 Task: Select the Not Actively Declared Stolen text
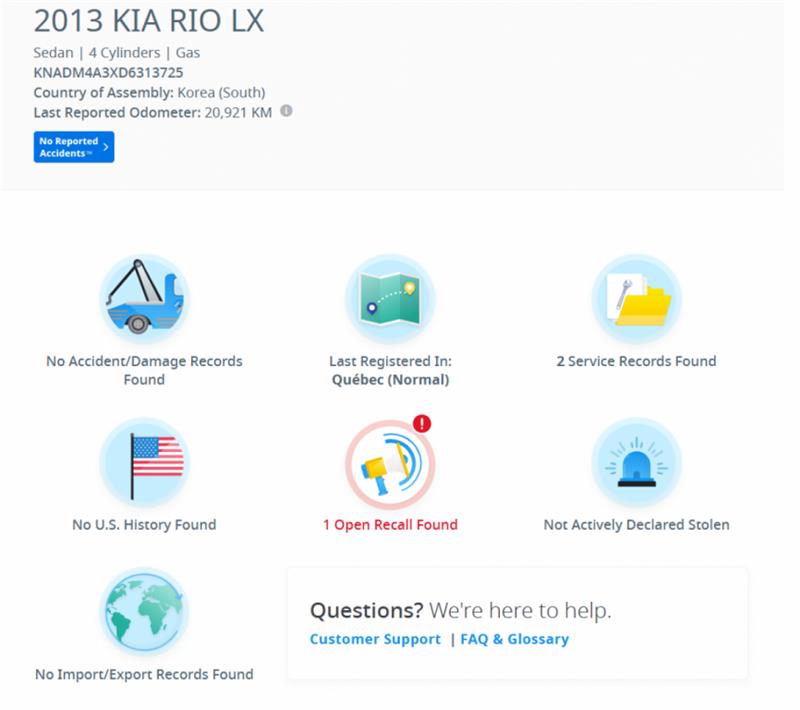point(637,523)
